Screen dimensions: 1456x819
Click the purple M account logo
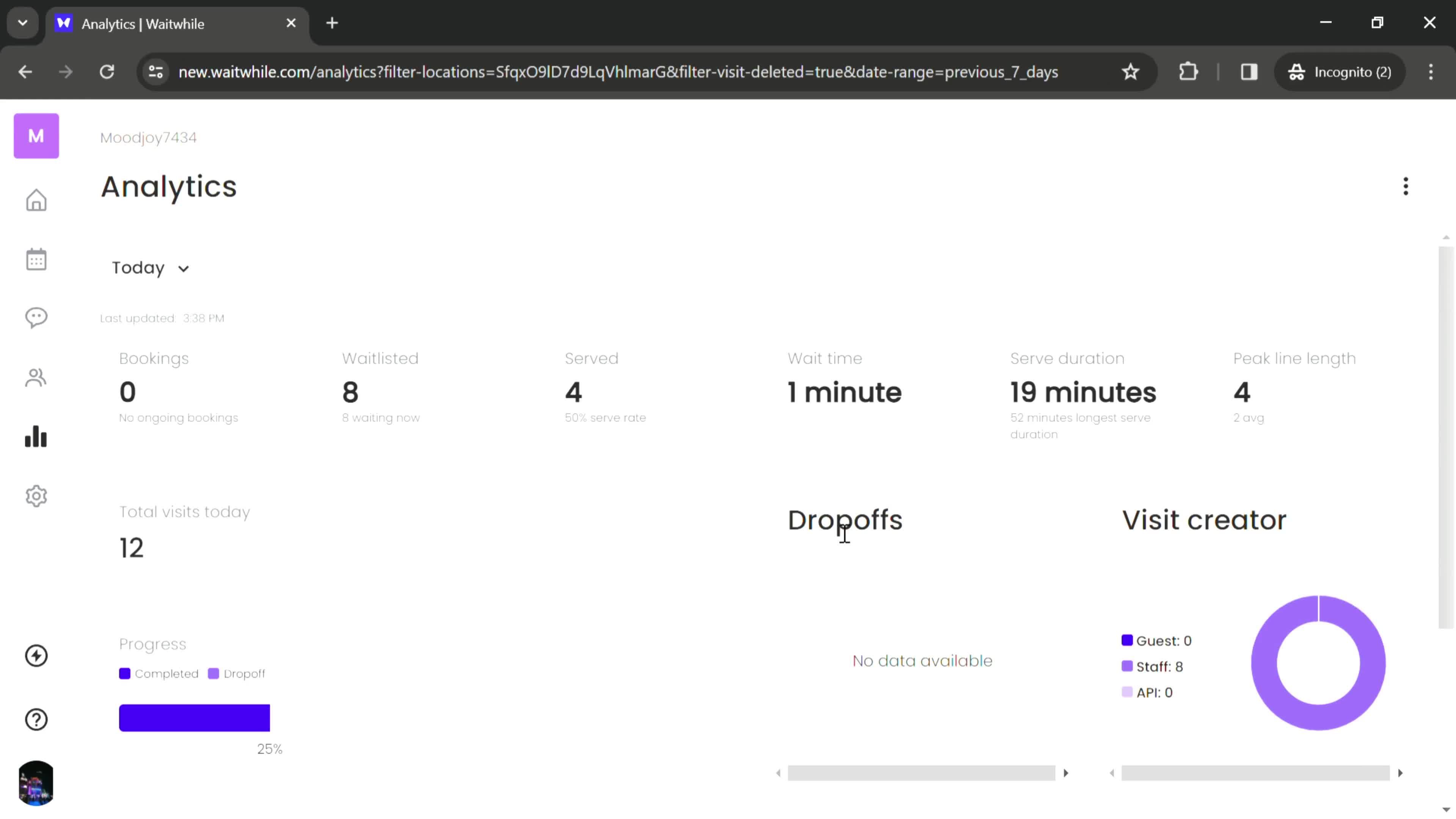coord(36,136)
